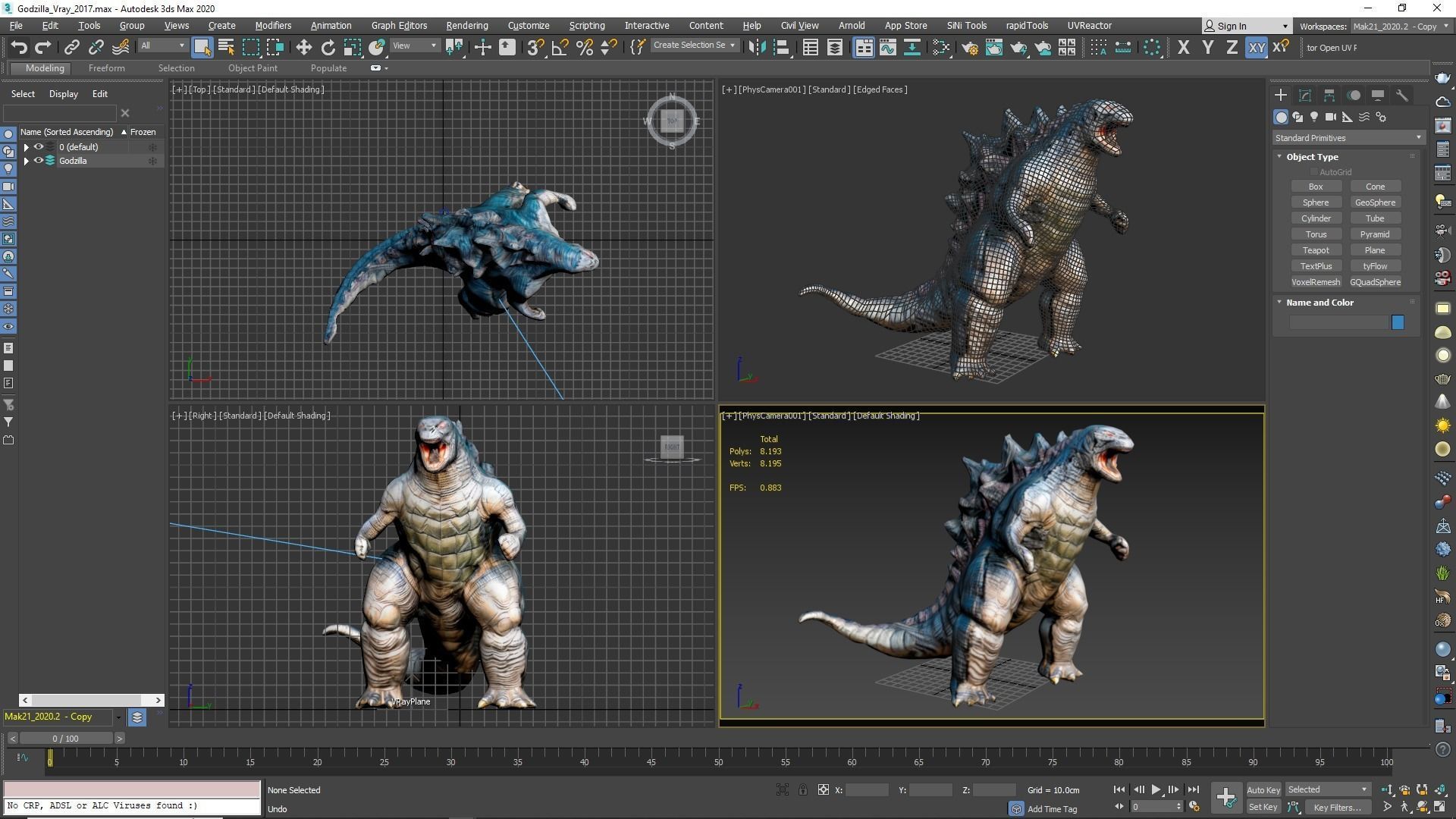Select Lights category in Create panel
The height and width of the screenshot is (819, 1456).
point(1314,117)
